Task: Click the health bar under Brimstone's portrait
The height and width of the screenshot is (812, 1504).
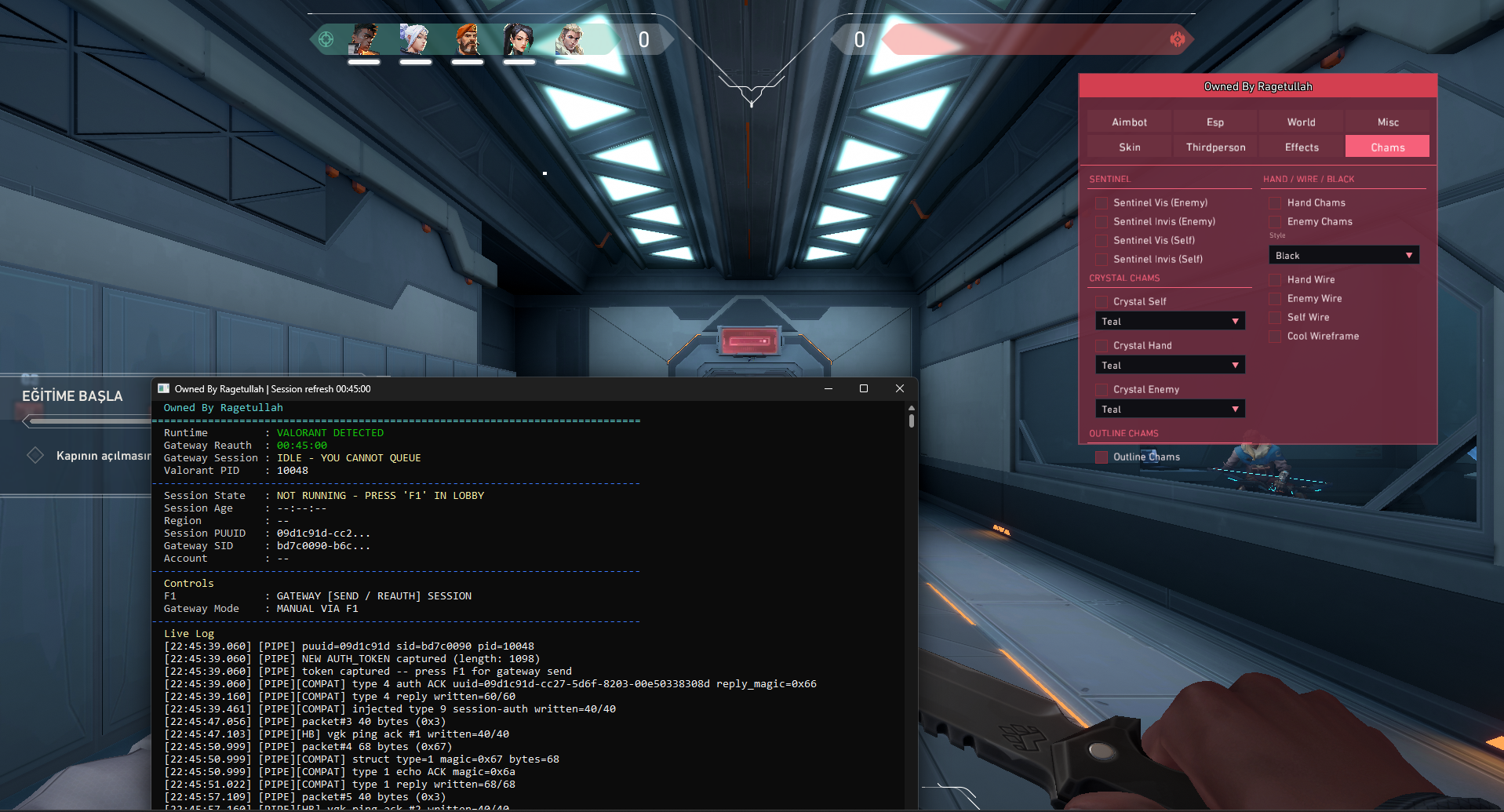Action: pos(468,62)
